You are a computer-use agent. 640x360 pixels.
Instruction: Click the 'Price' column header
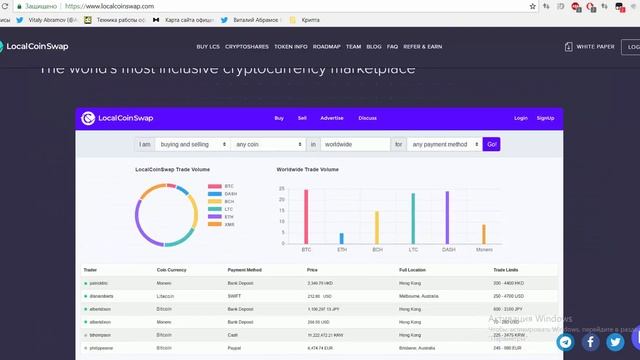(312, 270)
